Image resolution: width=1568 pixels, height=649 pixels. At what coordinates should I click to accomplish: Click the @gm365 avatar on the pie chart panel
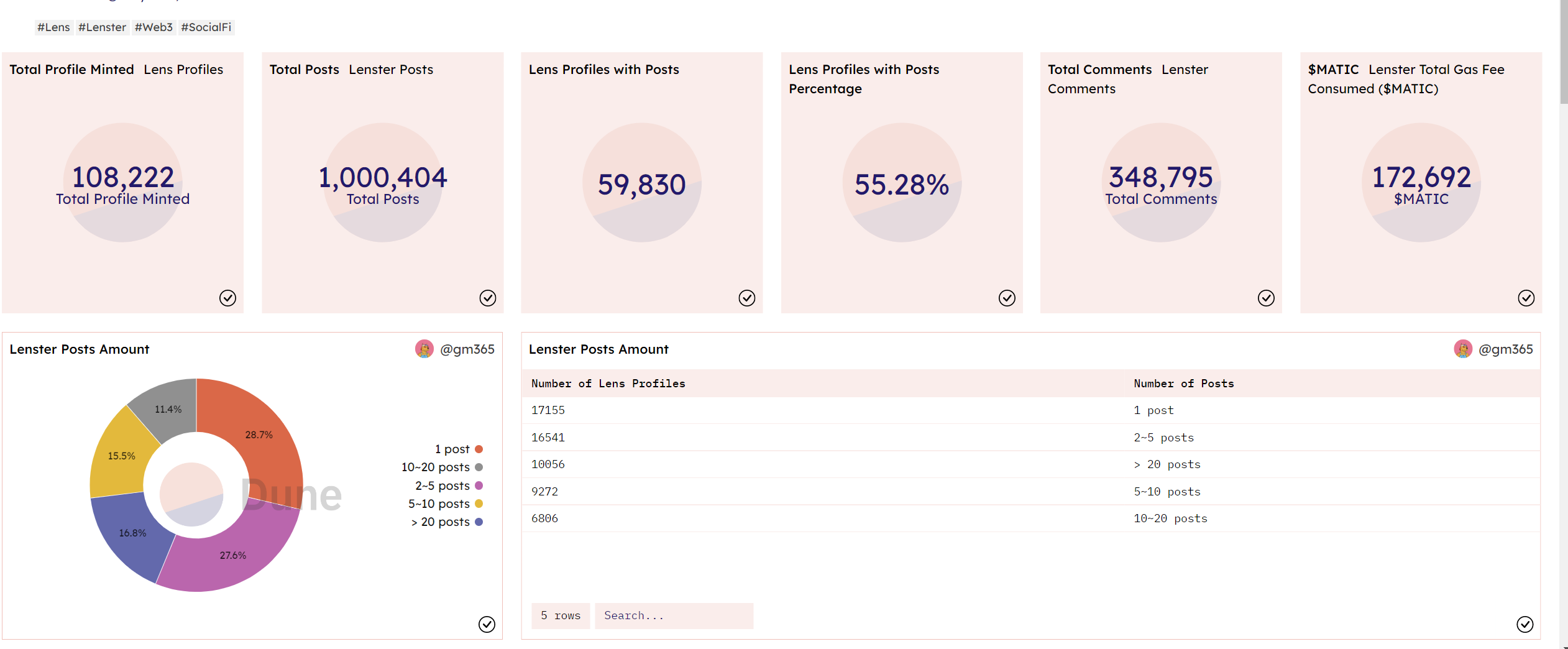coord(424,349)
